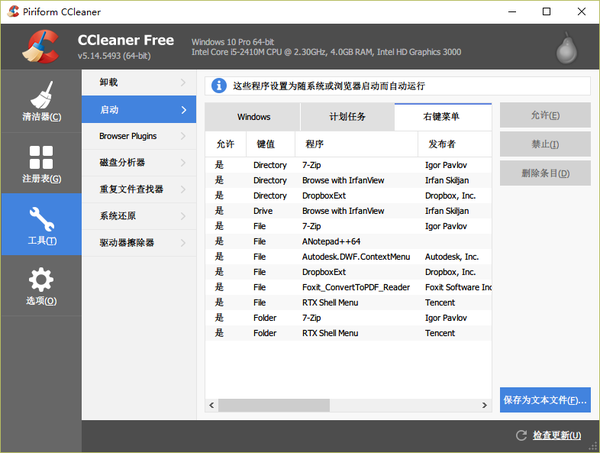
Task: Select the Folder 7-Zip row
Action: 348,318
